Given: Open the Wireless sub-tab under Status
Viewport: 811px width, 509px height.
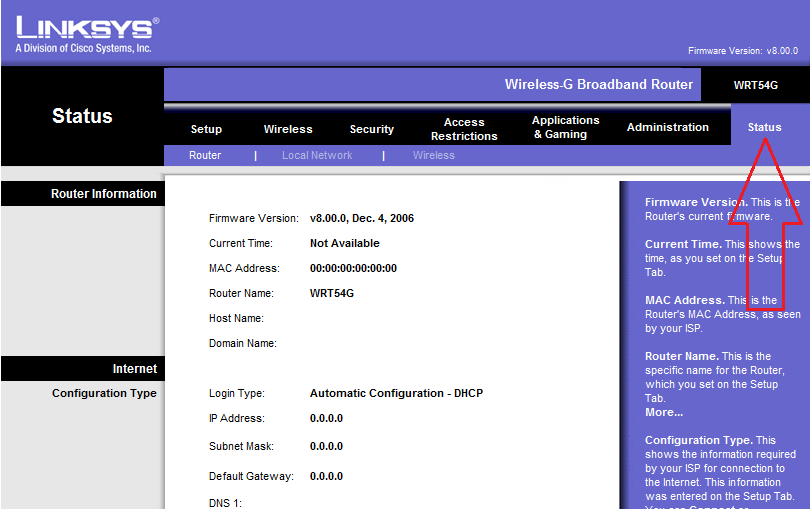Looking at the screenshot, I should (x=433, y=155).
